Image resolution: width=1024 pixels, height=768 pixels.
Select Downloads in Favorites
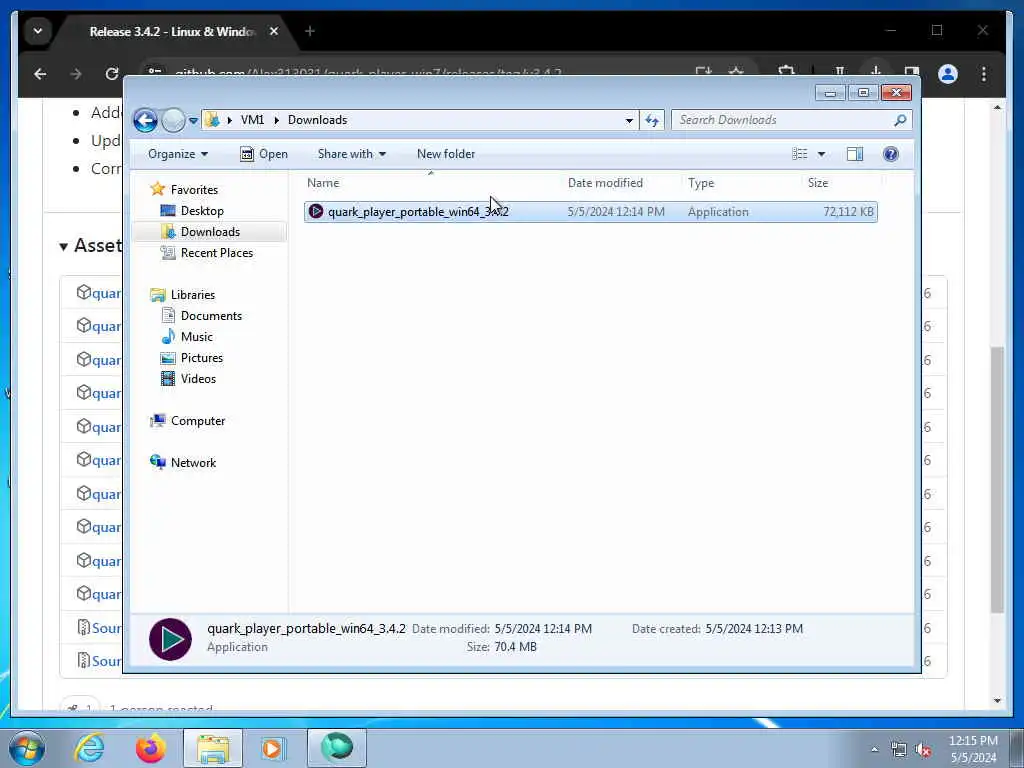210,232
